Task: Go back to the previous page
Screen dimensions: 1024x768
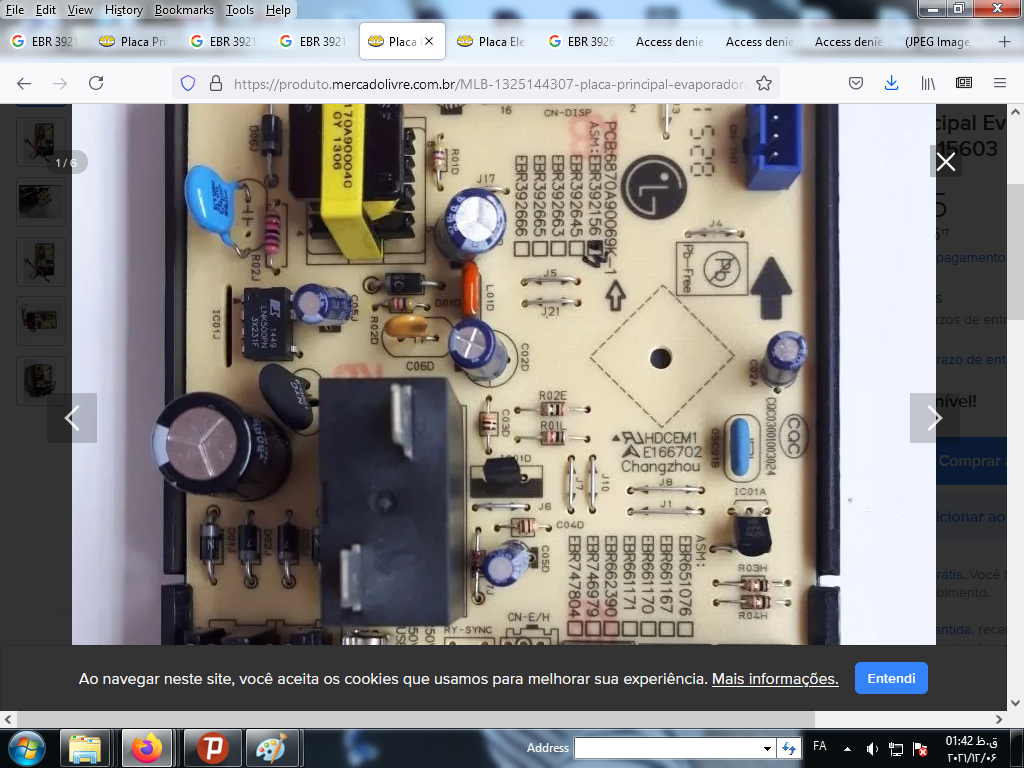Action: click(x=24, y=83)
